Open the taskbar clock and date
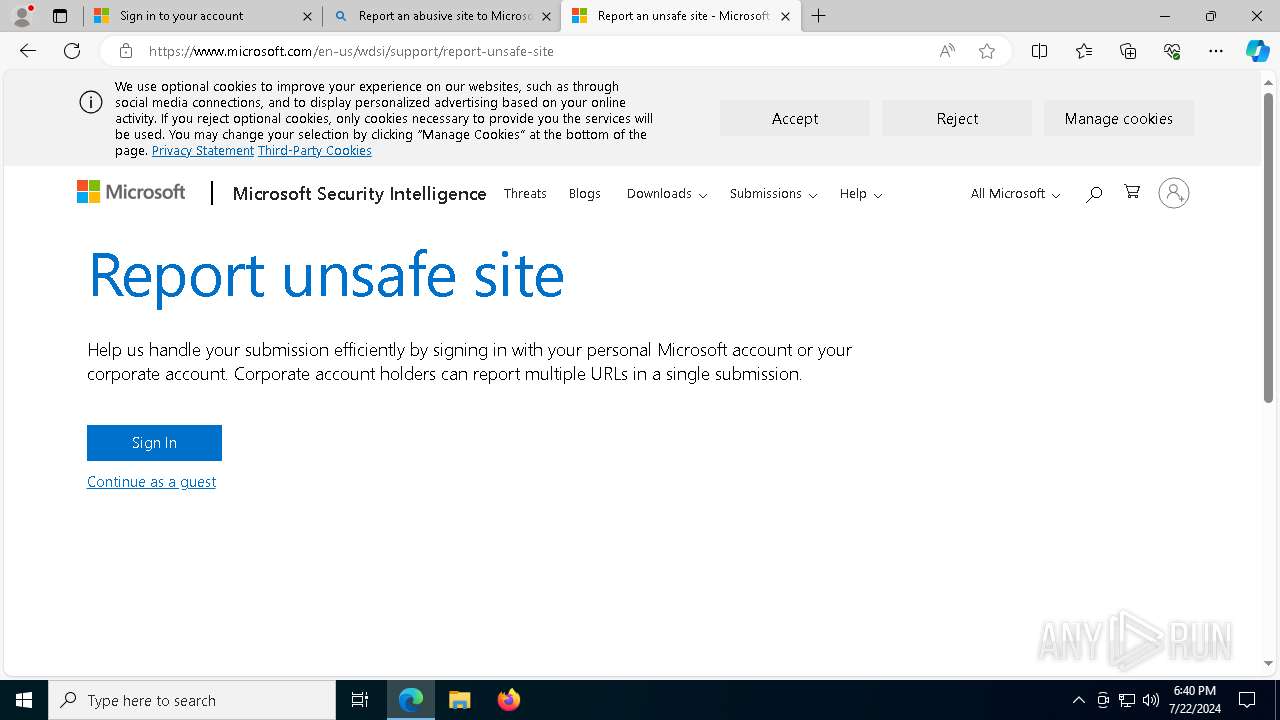 pyautogui.click(x=1194, y=700)
